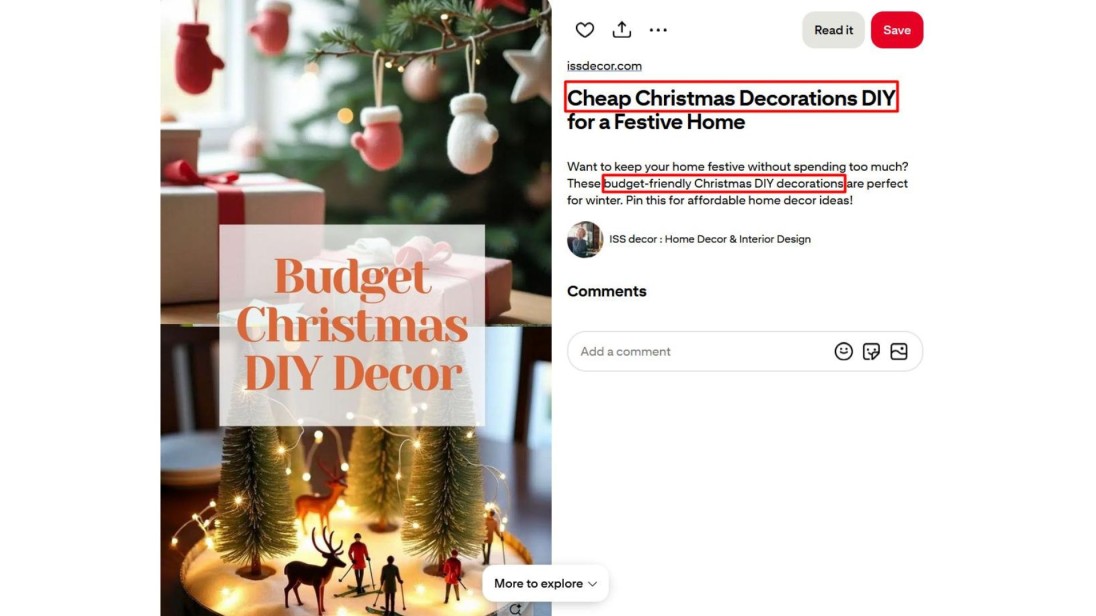
Task: Click the Comments section heading
Action: click(x=606, y=291)
